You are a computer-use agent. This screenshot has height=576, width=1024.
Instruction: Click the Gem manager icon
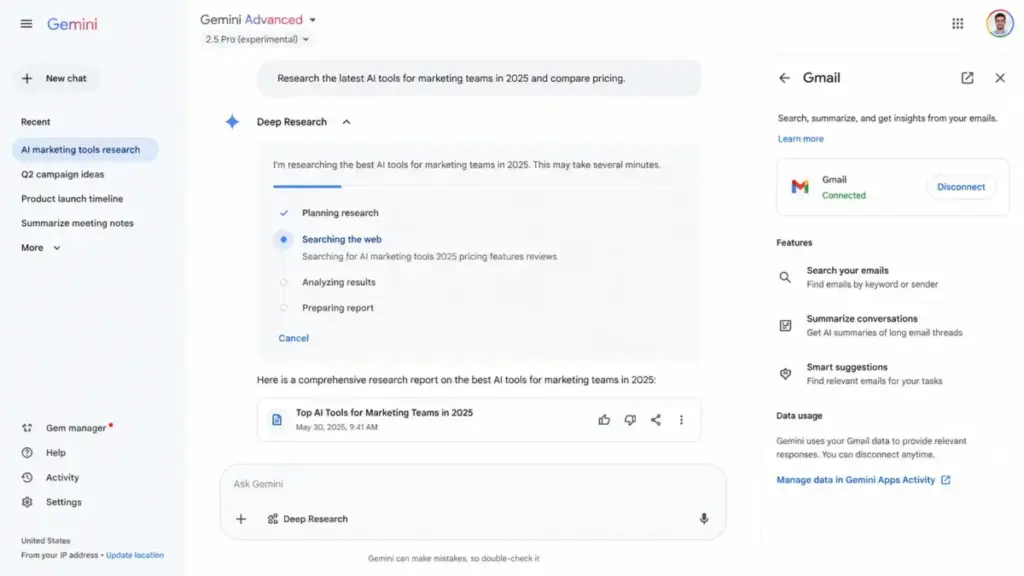(x=27, y=428)
